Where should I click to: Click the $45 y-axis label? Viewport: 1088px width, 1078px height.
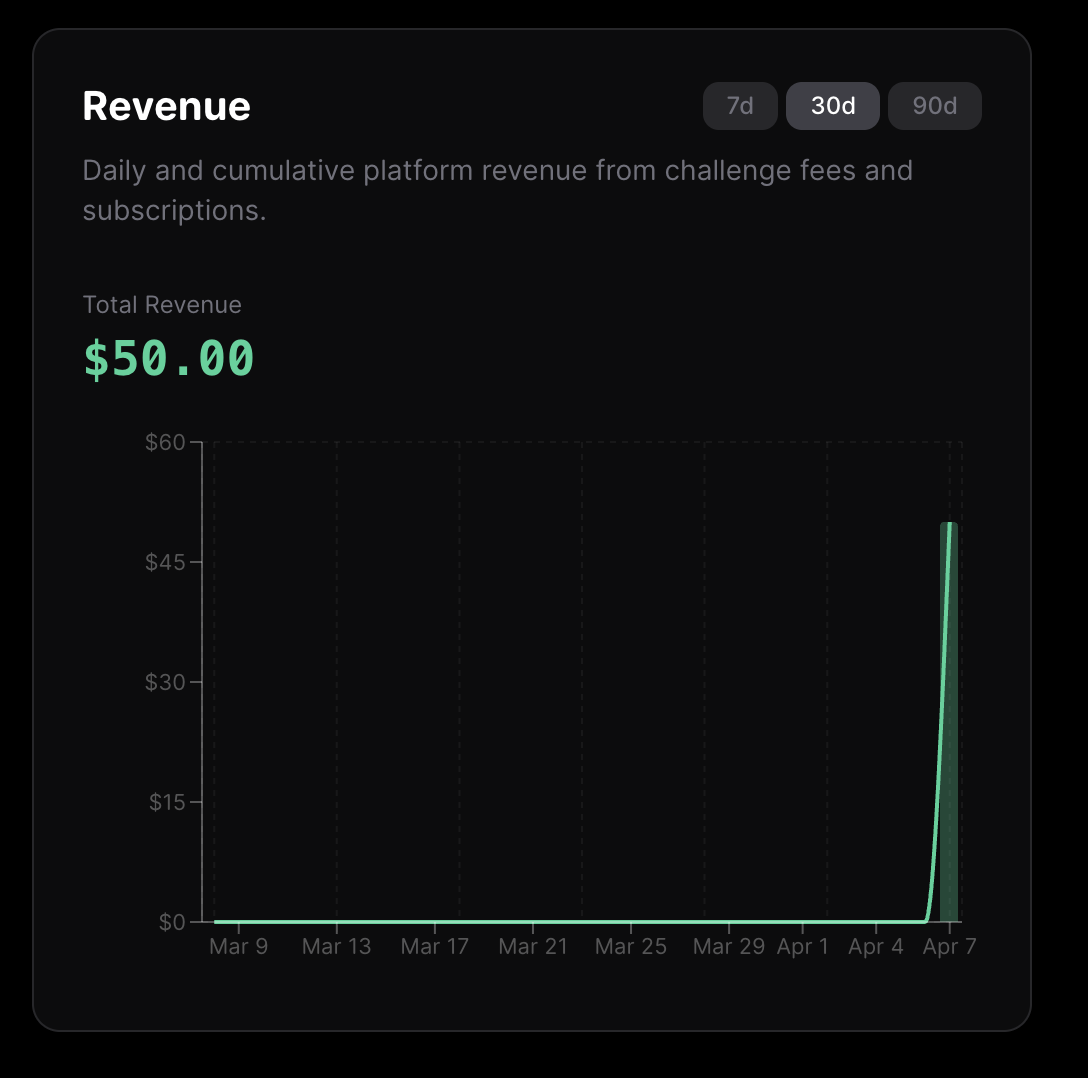pos(166,561)
